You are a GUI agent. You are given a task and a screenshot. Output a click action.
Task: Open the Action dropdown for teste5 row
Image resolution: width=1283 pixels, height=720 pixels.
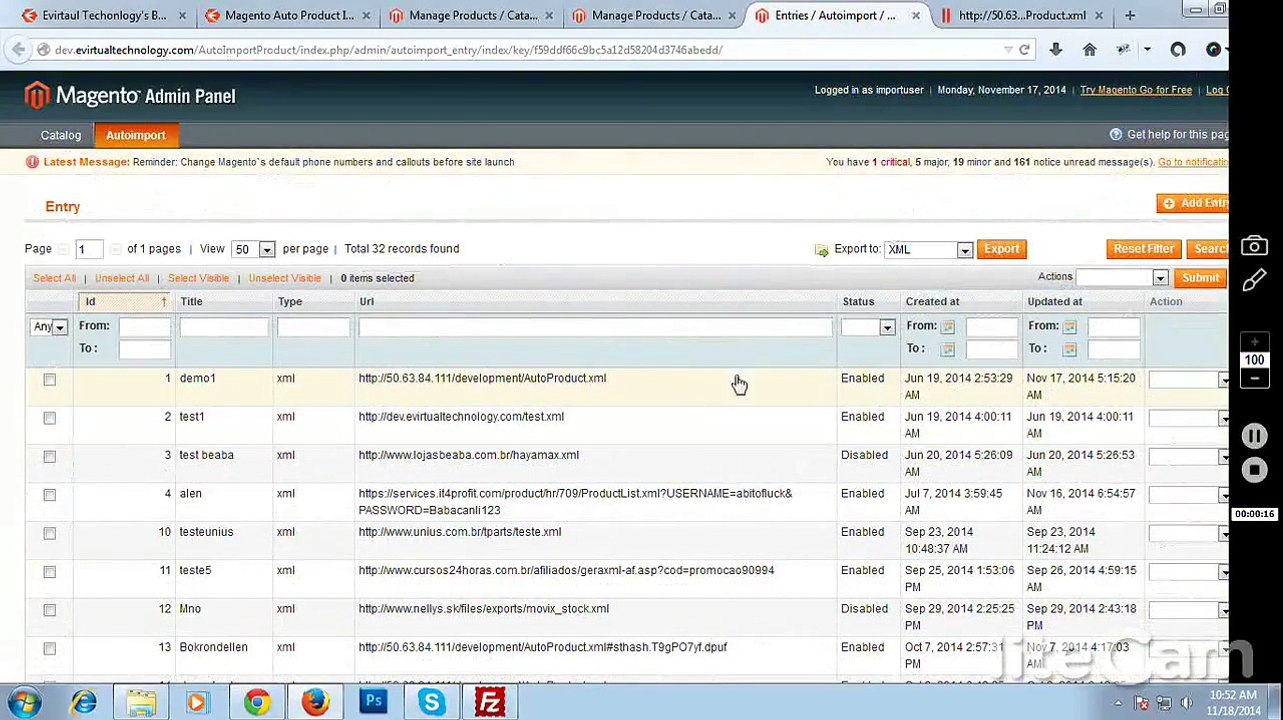click(x=1189, y=571)
